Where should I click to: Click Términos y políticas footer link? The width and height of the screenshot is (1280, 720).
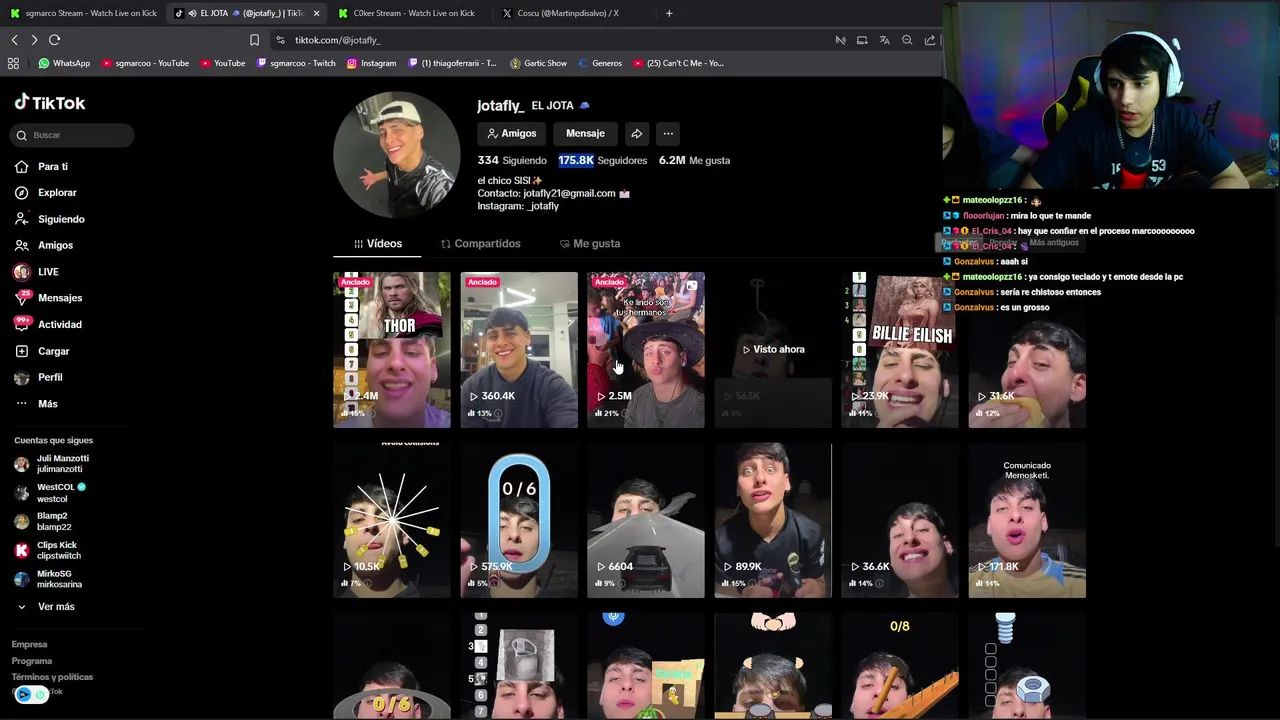point(52,677)
